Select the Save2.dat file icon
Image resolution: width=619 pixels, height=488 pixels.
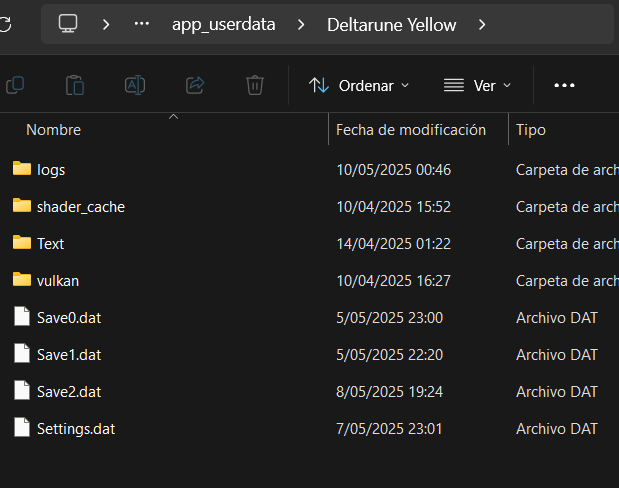pos(22,390)
